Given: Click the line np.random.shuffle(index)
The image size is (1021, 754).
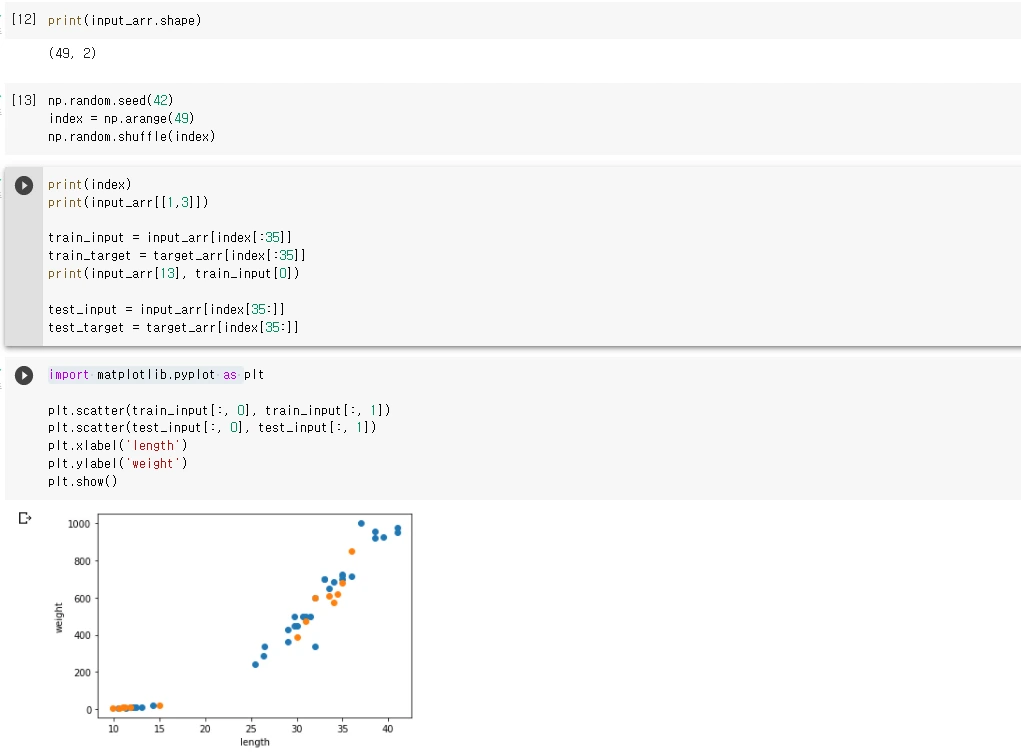Looking at the screenshot, I should coord(132,137).
